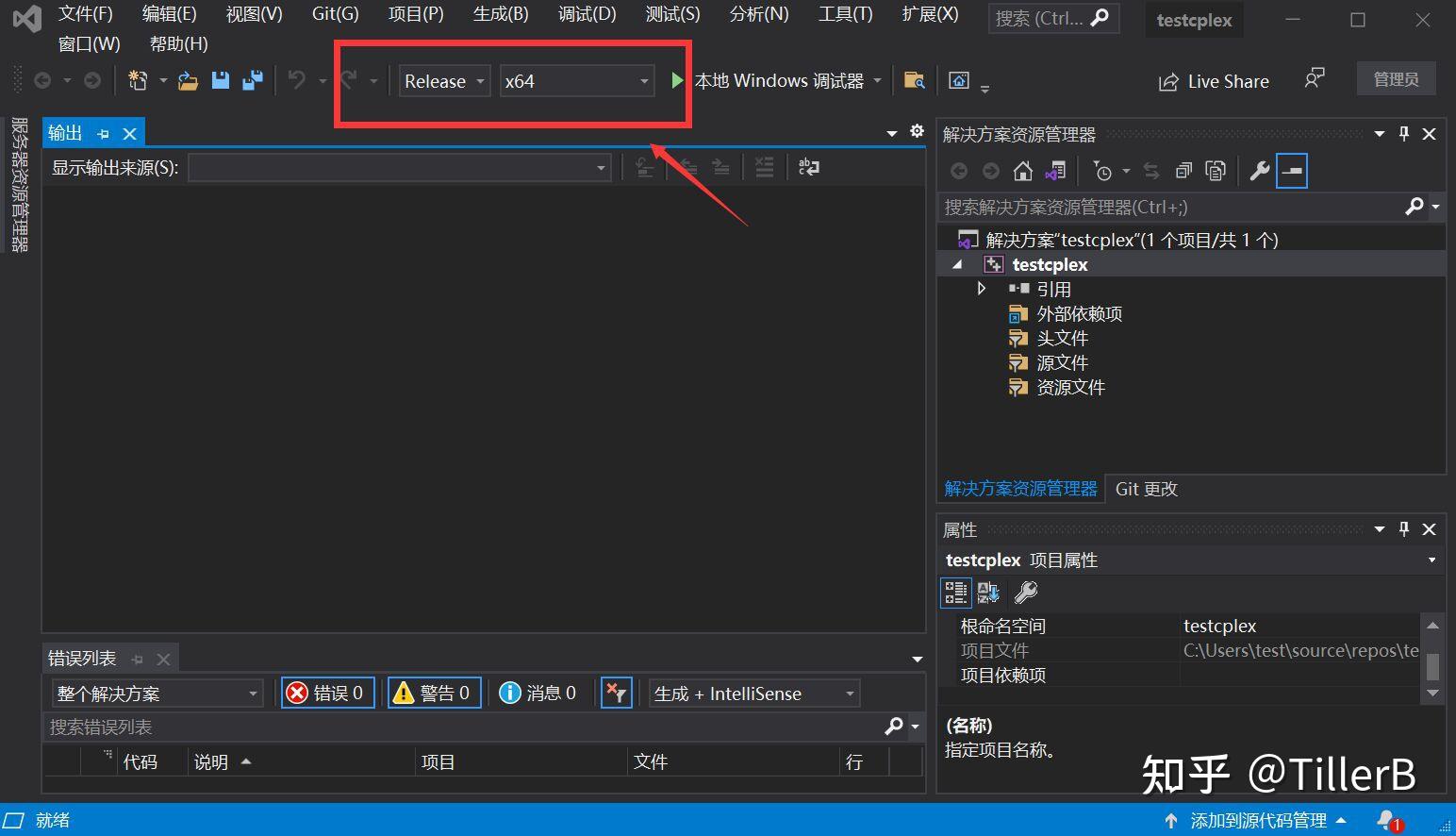Start the 本地 Windows 调试器 with green run arrow
1456x836 pixels.
click(x=677, y=80)
